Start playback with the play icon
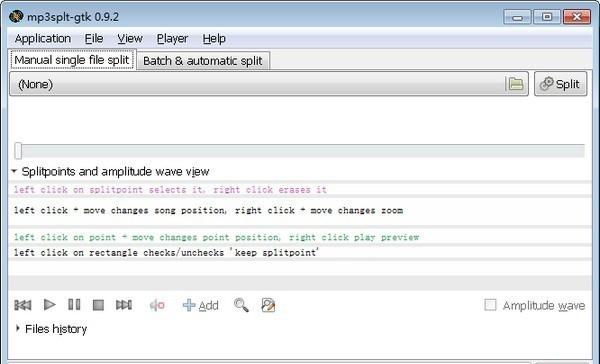600x364 pixels. coord(50,305)
